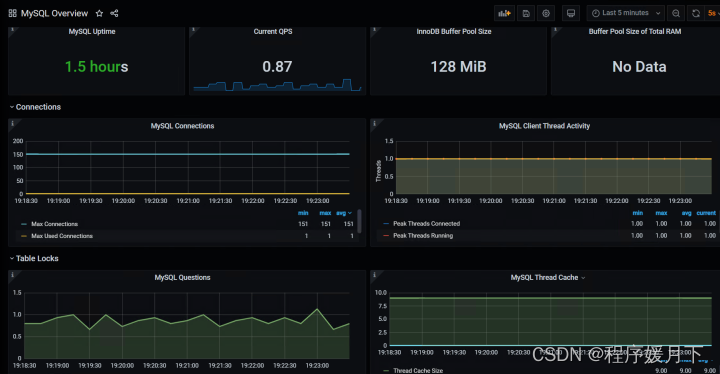Star the MySQL Overview dashboard
The width and height of the screenshot is (720, 374).
[x=99, y=13]
